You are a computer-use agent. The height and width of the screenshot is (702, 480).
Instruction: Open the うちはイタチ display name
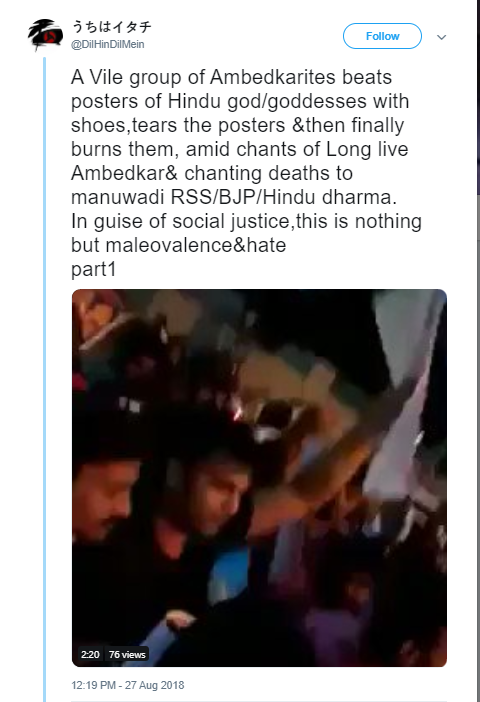point(111,27)
